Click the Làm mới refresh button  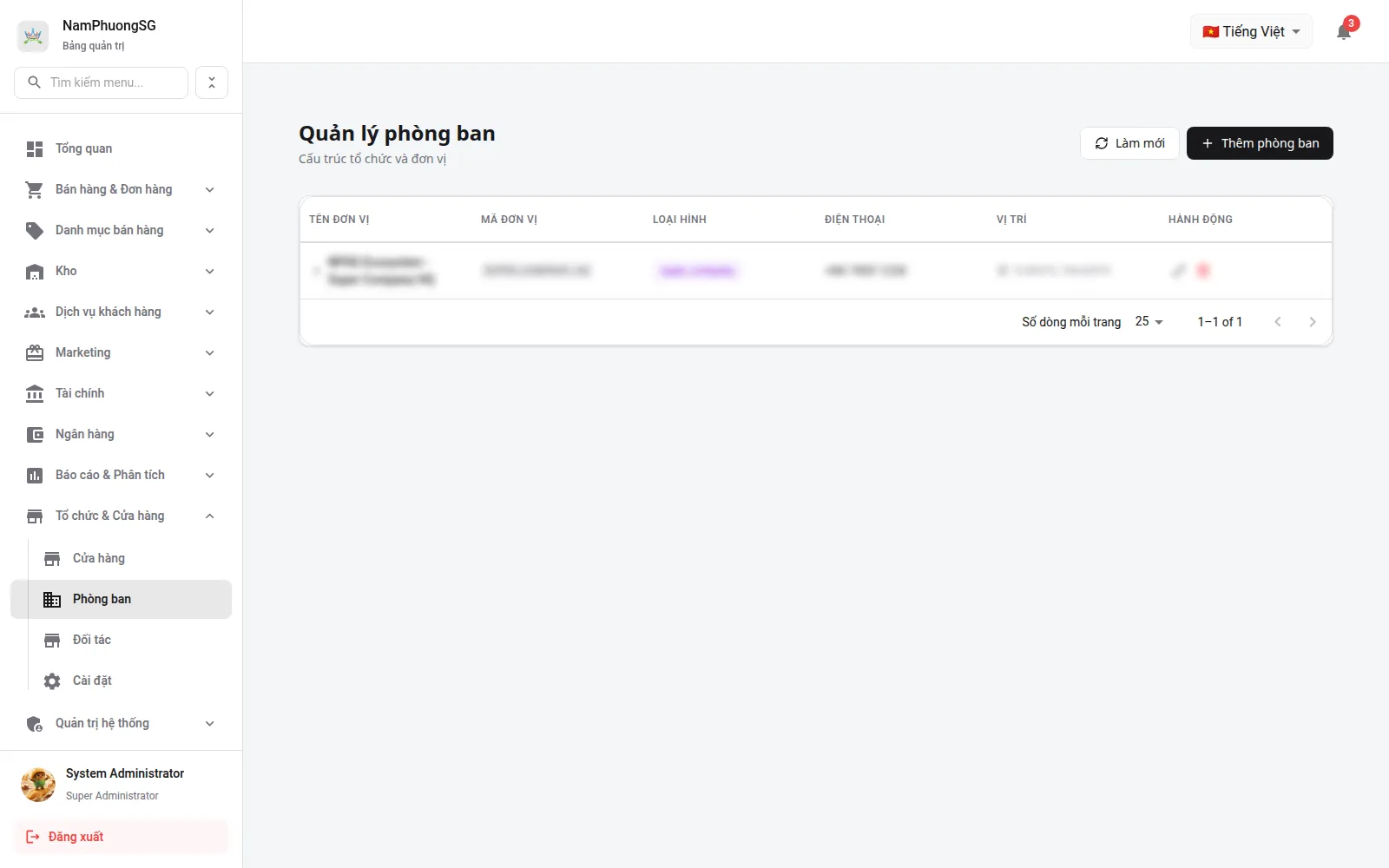pos(1129,143)
